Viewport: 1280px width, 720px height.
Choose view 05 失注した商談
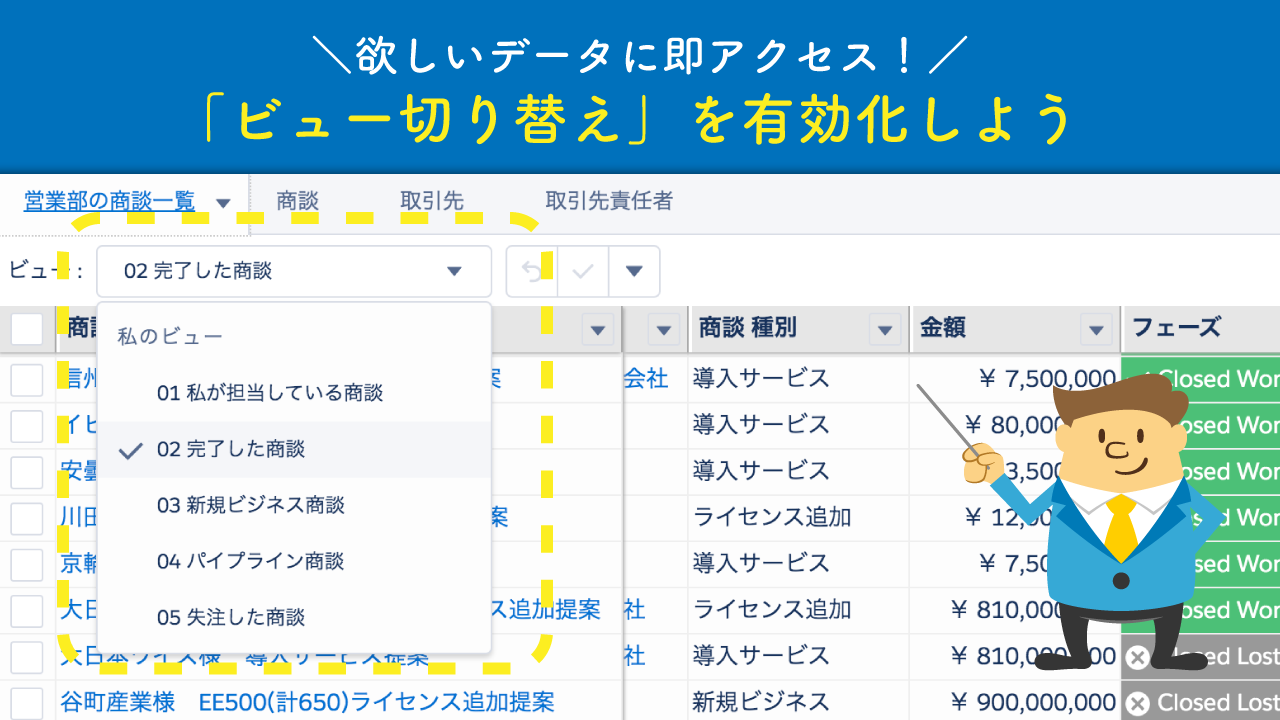coord(294,617)
